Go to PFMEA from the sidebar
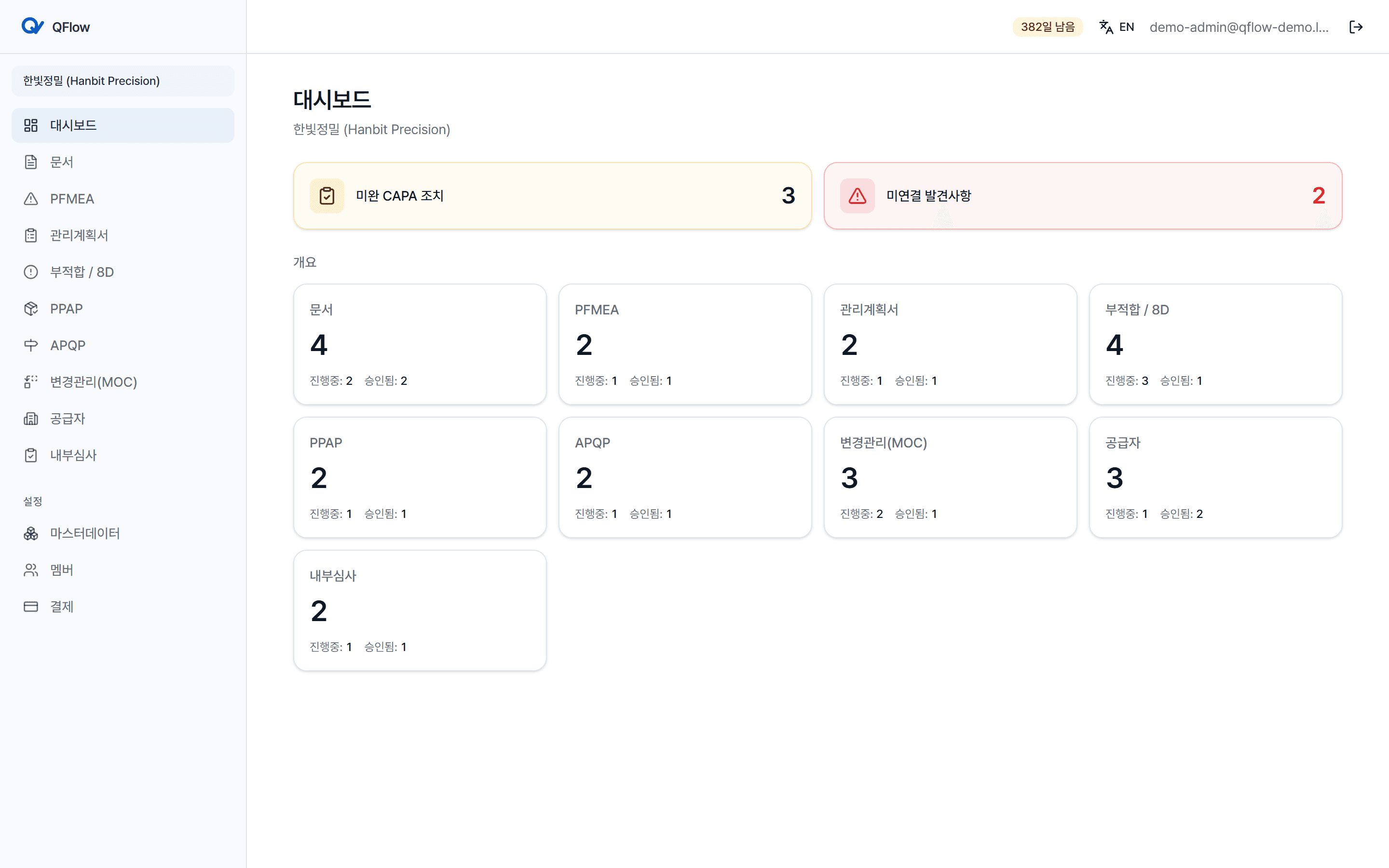This screenshot has height=868, width=1389. point(123,199)
